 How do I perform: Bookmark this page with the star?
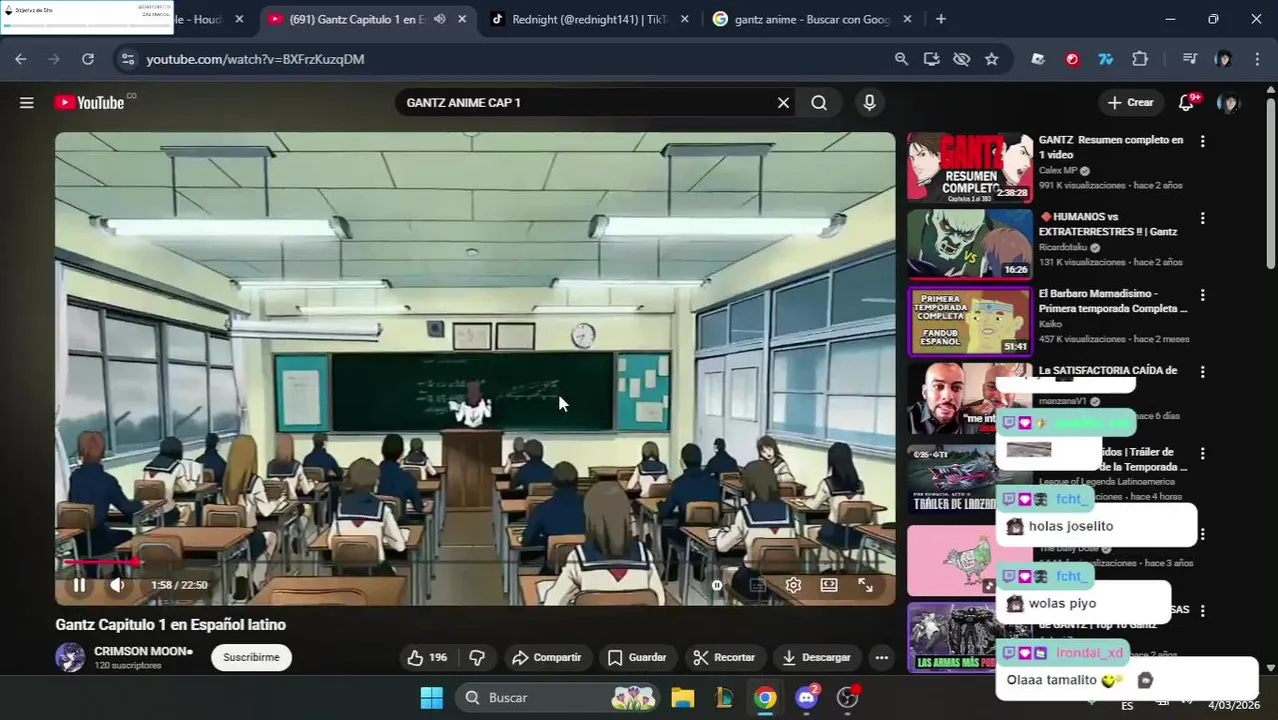tap(991, 59)
